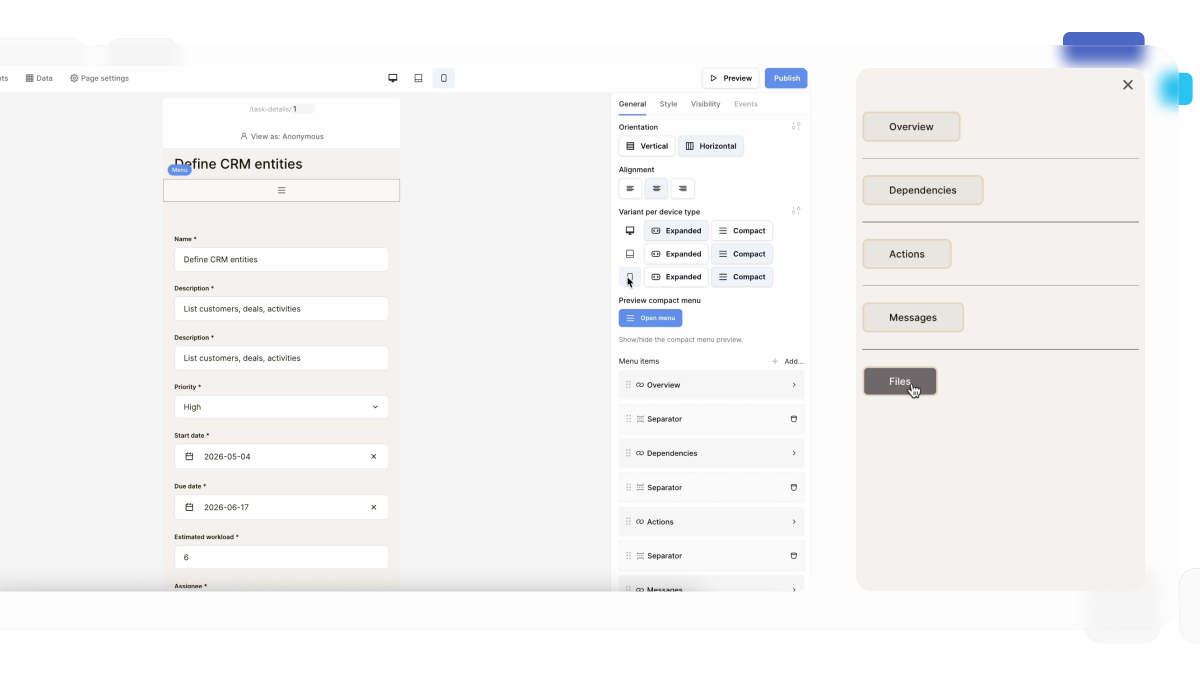The height and width of the screenshot is (675, 1200).
Task: Grab drag handle of Dependencies item
Action: (x=628, y=453)
